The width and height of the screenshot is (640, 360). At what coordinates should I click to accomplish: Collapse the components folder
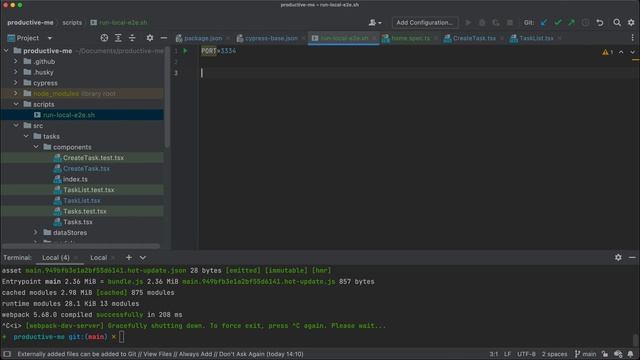36,147
